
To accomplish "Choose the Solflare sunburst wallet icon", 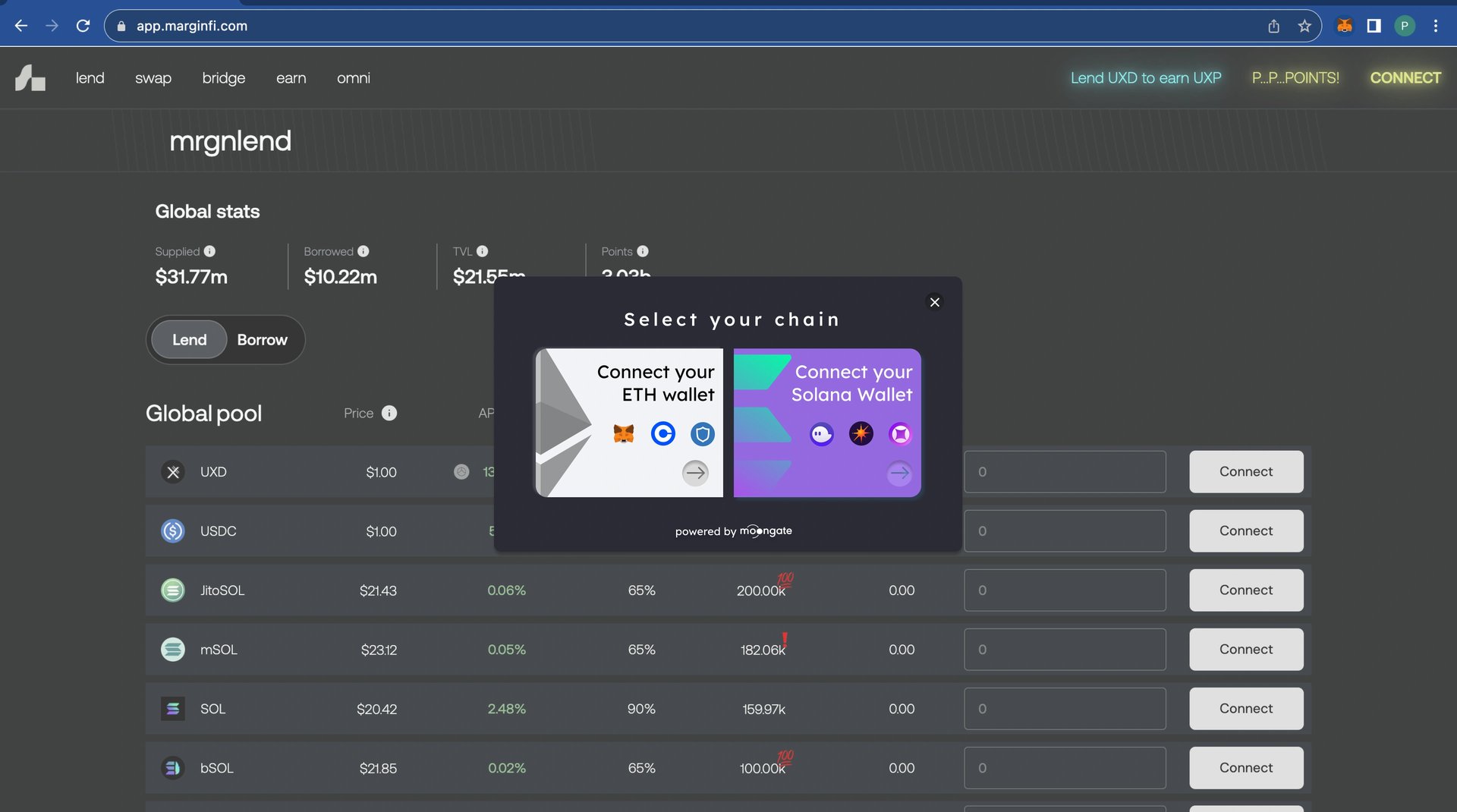I will pos(861,434).
